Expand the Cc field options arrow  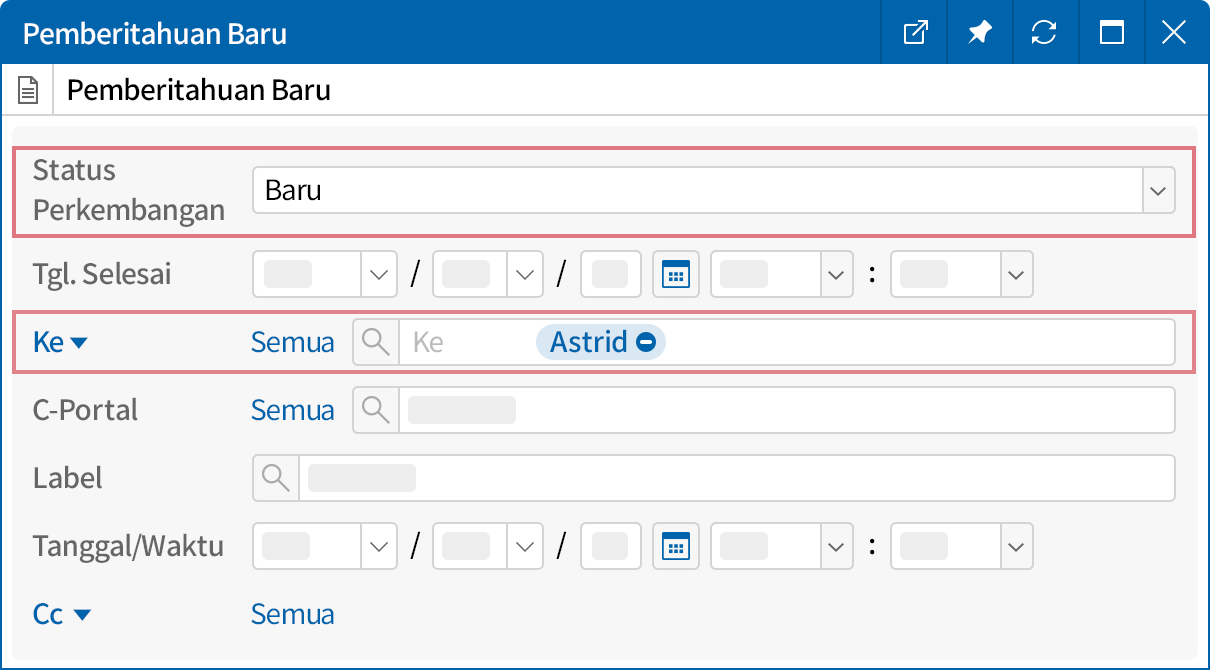click(85, 613)
